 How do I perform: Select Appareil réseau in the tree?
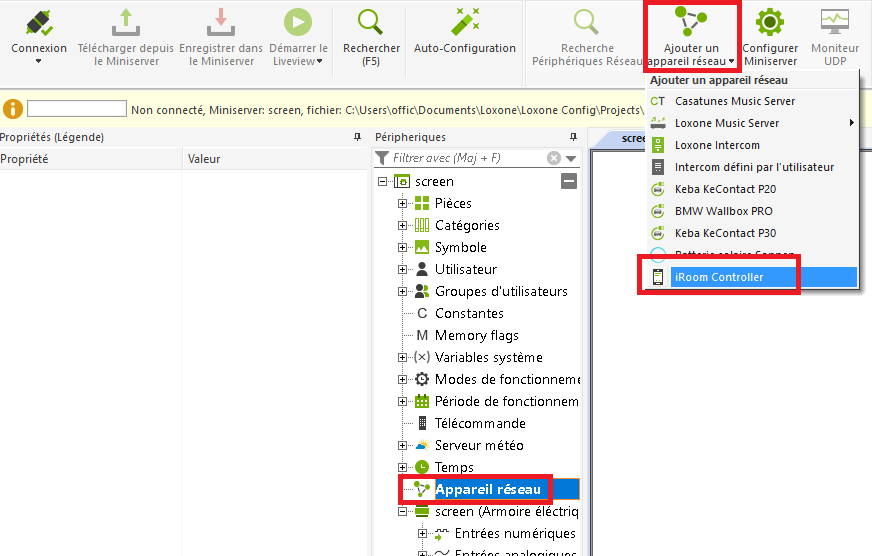click(487, 489)
